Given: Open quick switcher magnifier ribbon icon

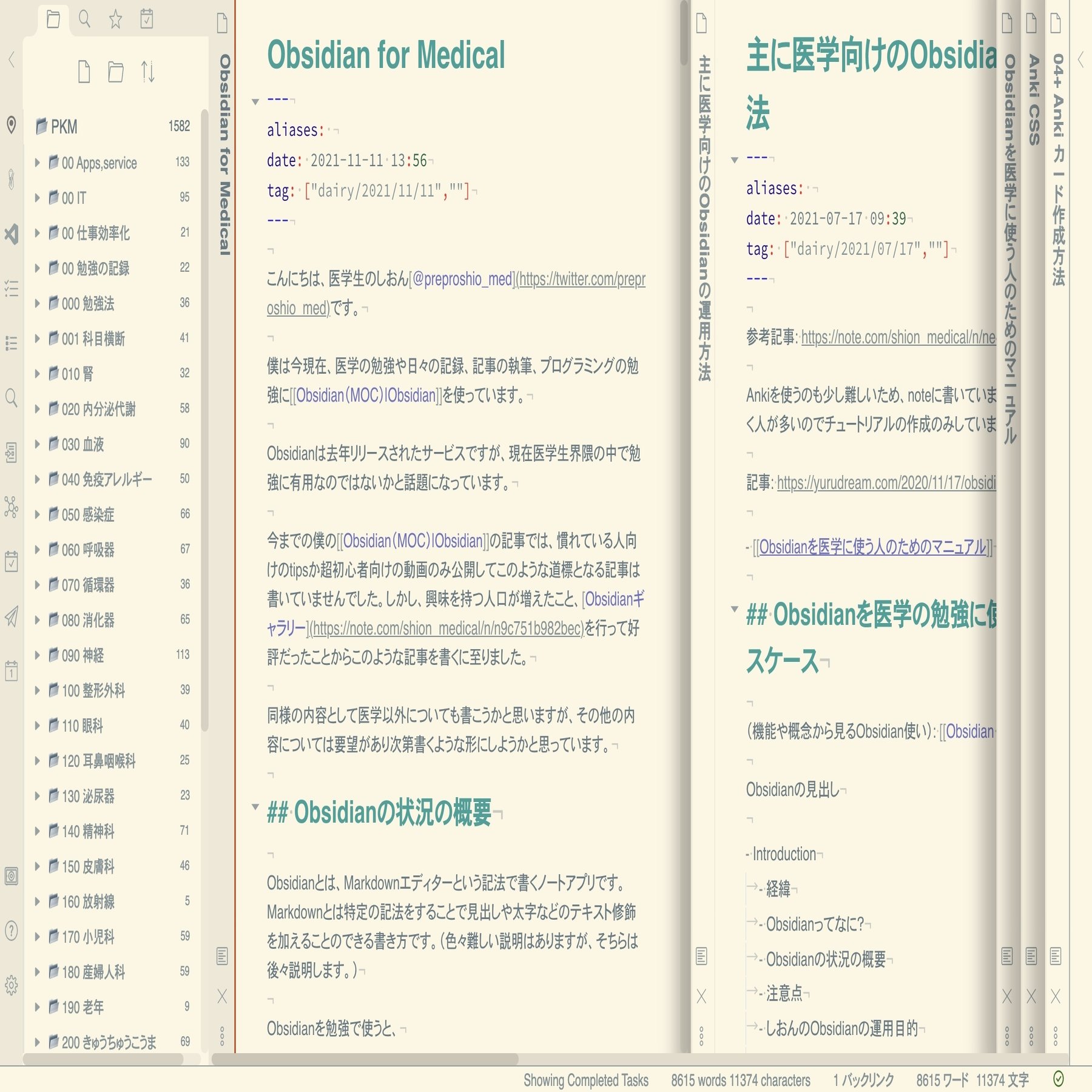Looking at the screenshot, I should click(x=11, y=398).
